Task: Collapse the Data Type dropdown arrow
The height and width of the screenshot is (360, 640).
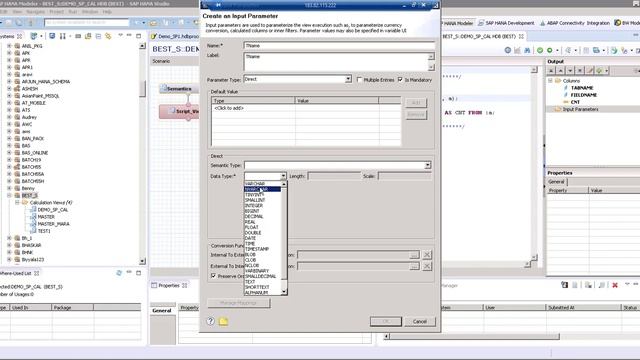Action: click(283, 176)
